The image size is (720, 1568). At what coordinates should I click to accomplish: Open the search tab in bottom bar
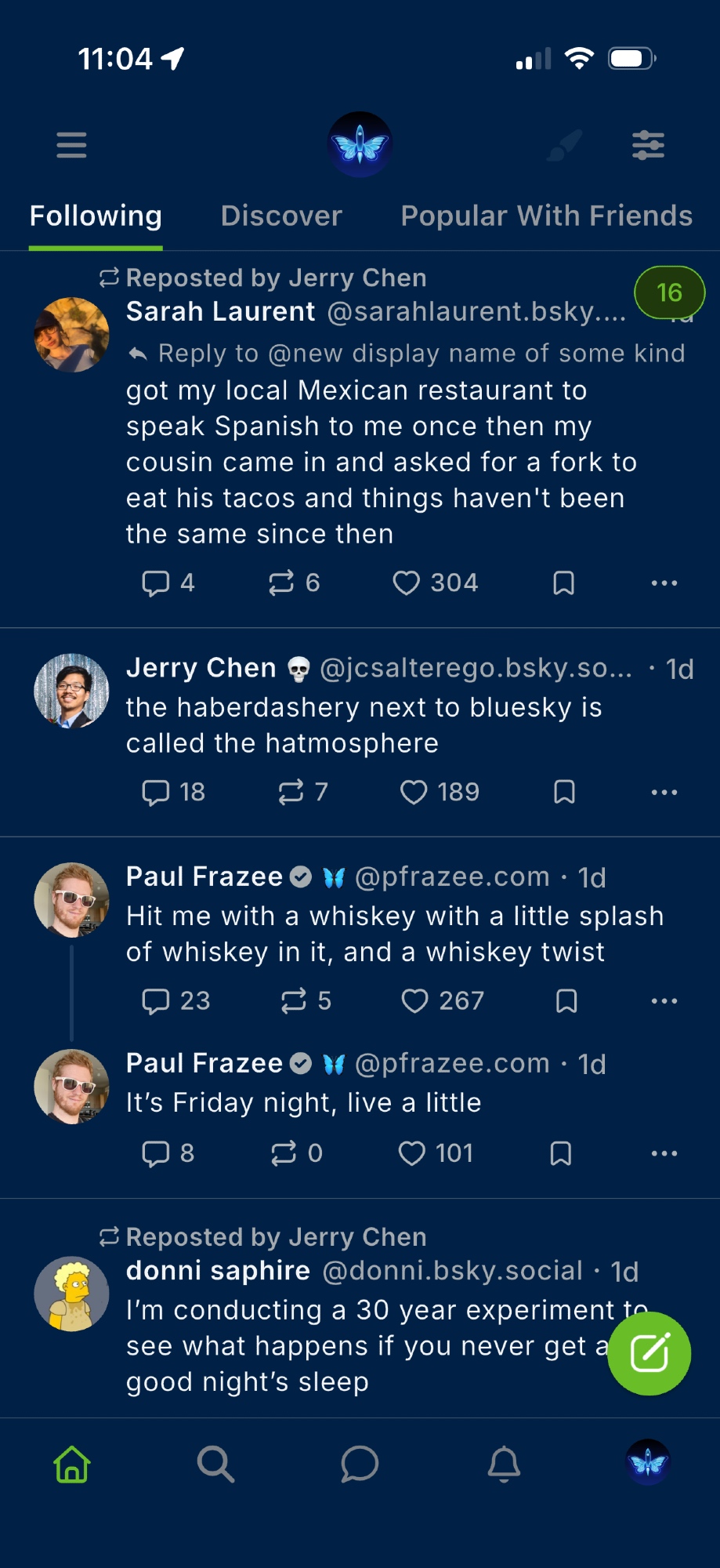(x=215, y=1464)
